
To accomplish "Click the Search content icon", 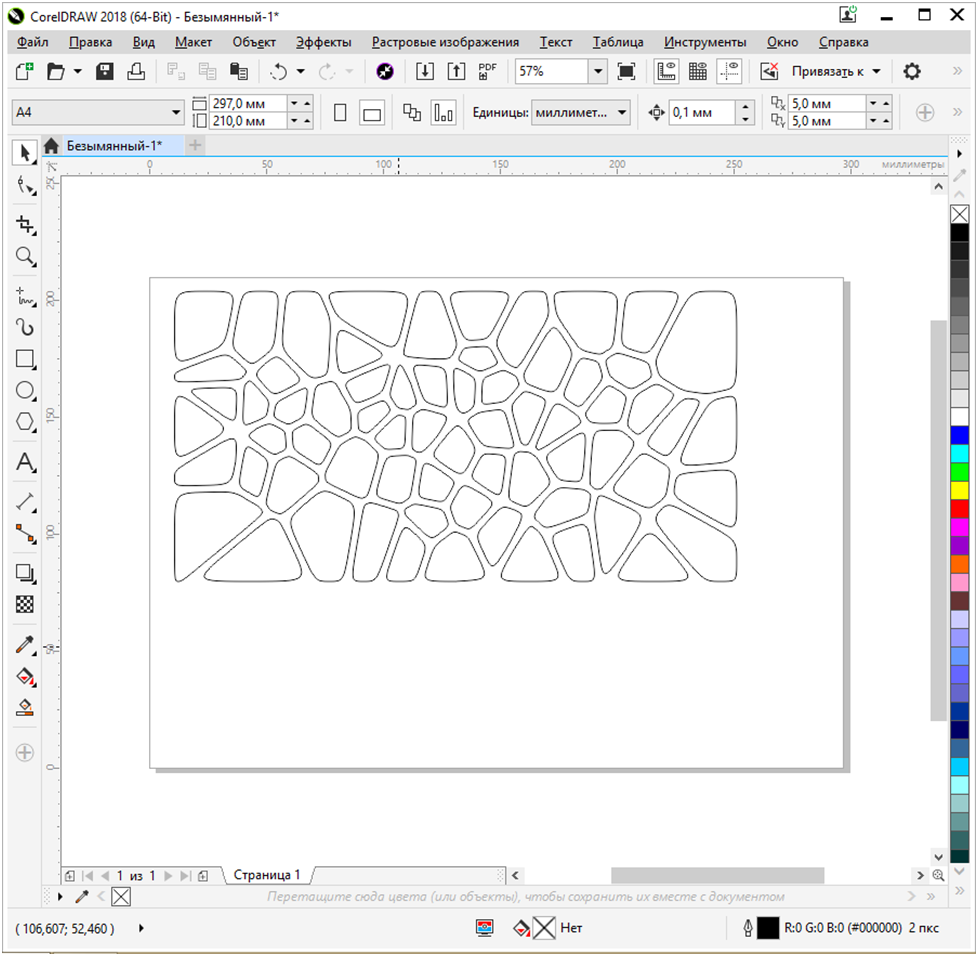I will pyautogui.click(x=385, y=71).
